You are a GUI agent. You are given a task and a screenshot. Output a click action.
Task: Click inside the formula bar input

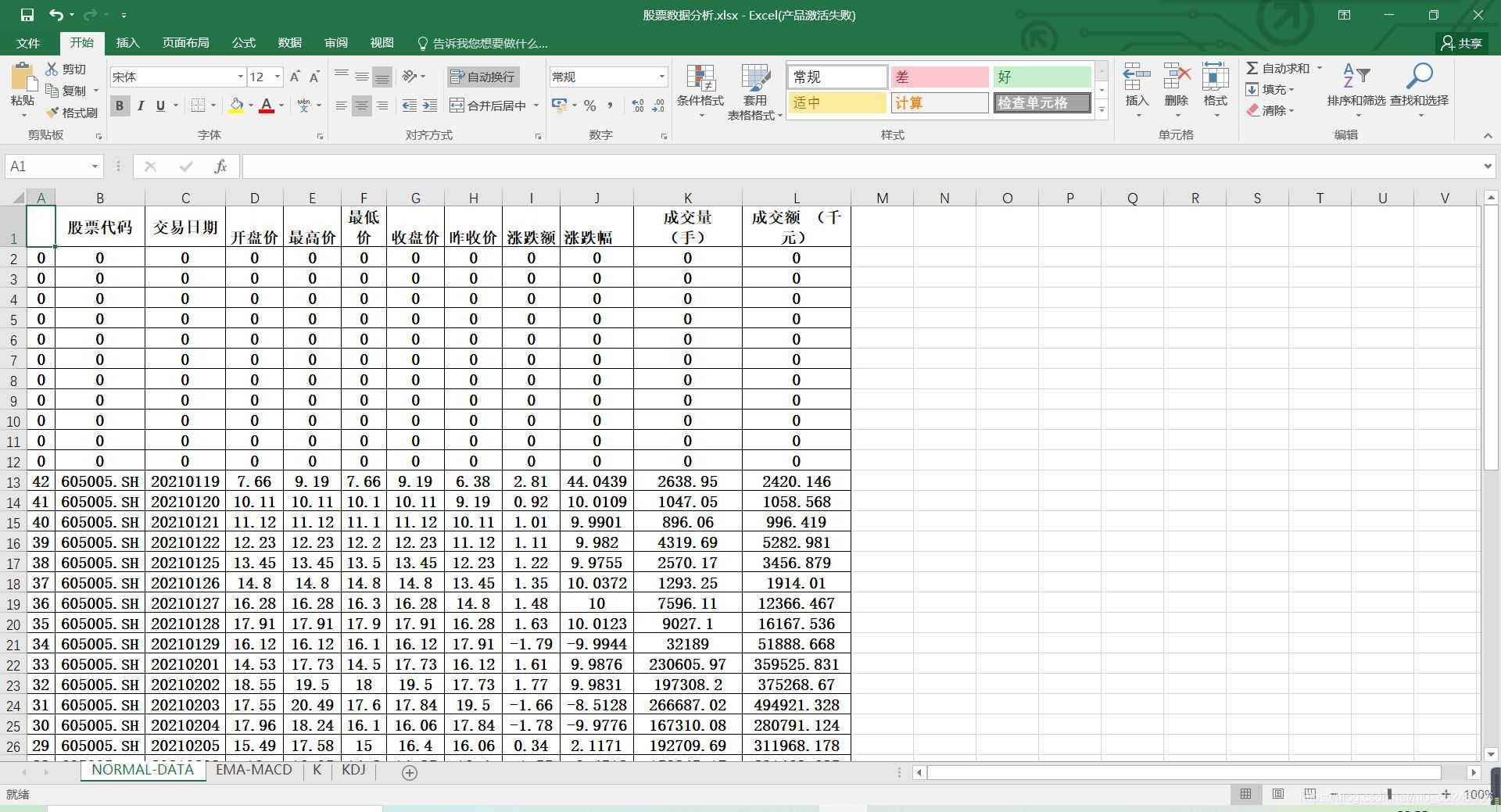(860, 166)
